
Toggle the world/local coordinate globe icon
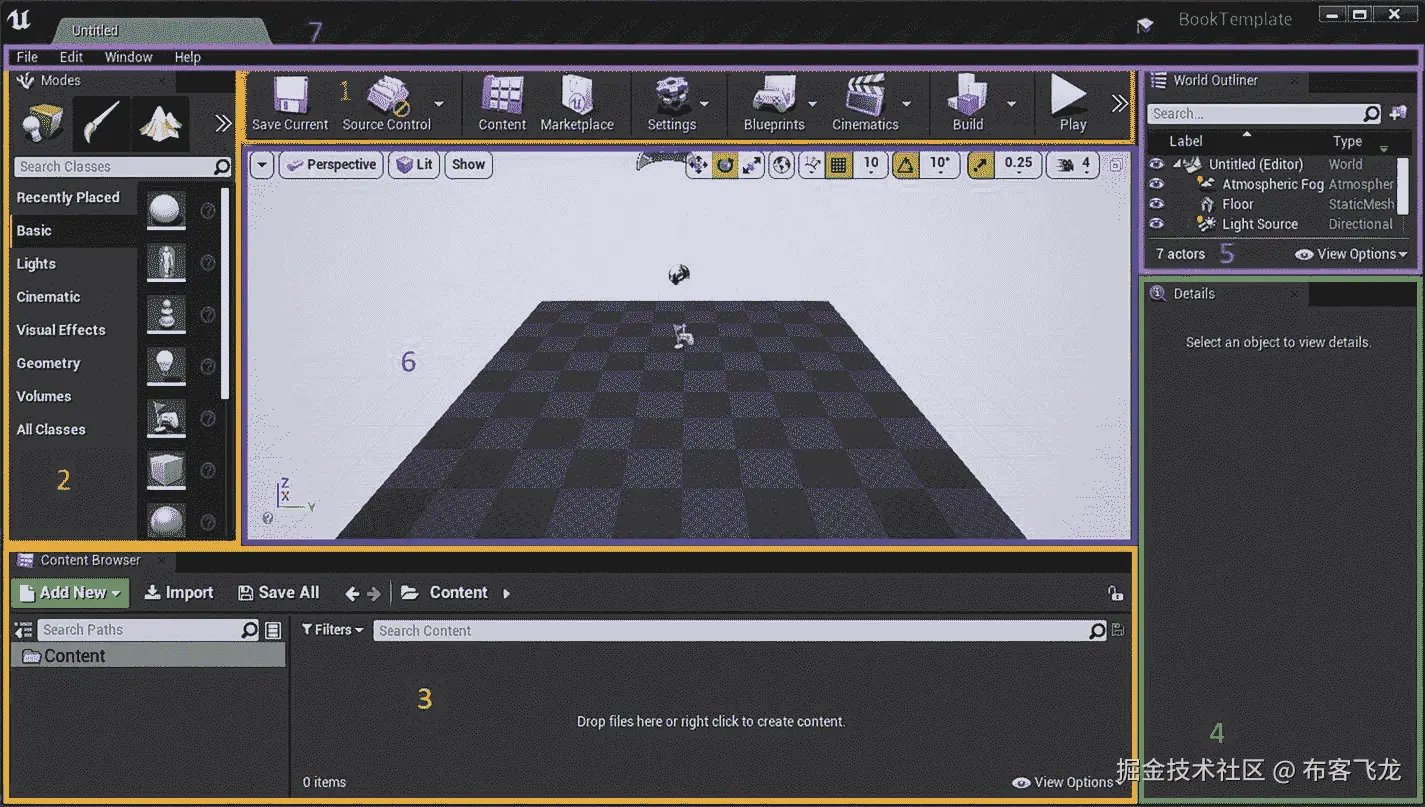coord(782,165)
